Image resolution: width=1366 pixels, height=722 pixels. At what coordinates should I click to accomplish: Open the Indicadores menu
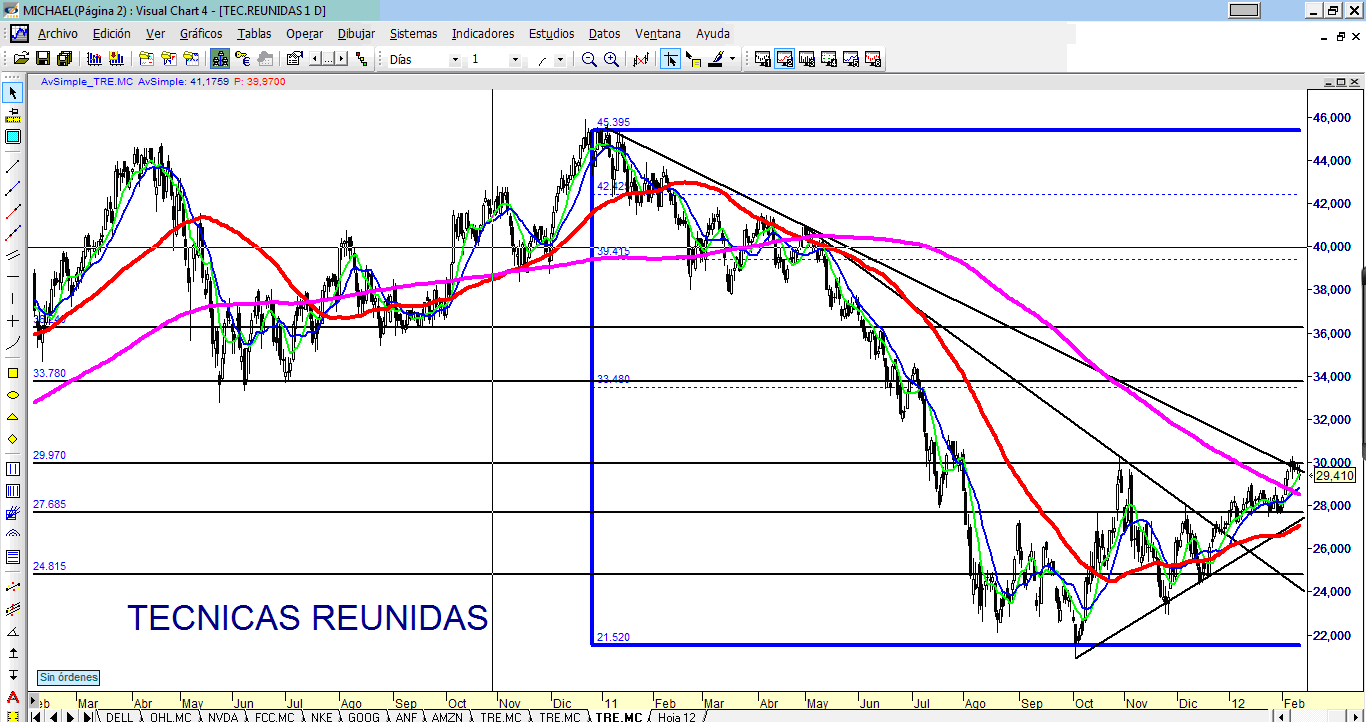(483, 33)
